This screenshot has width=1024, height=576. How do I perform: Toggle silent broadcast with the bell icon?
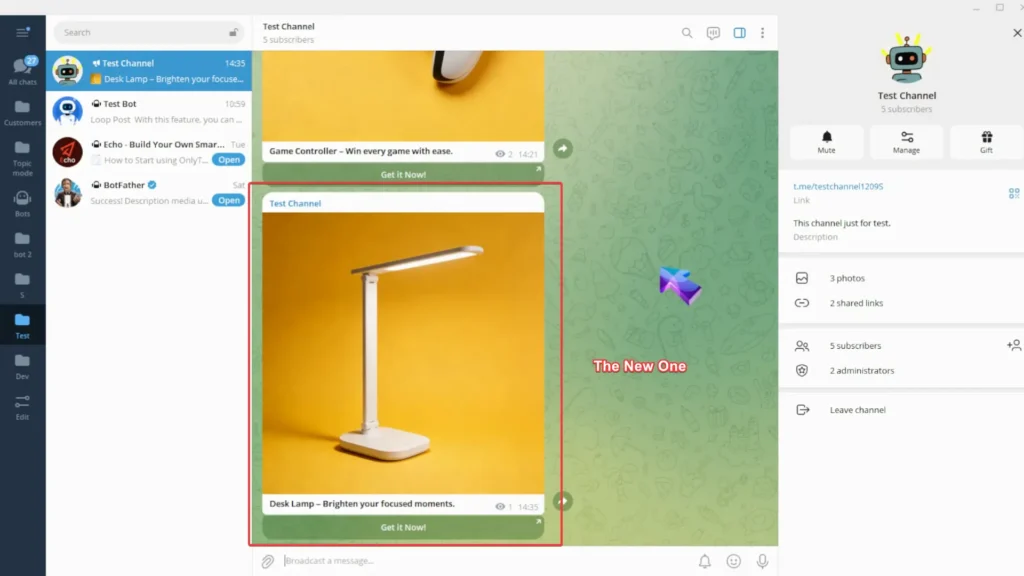point(706,561)
